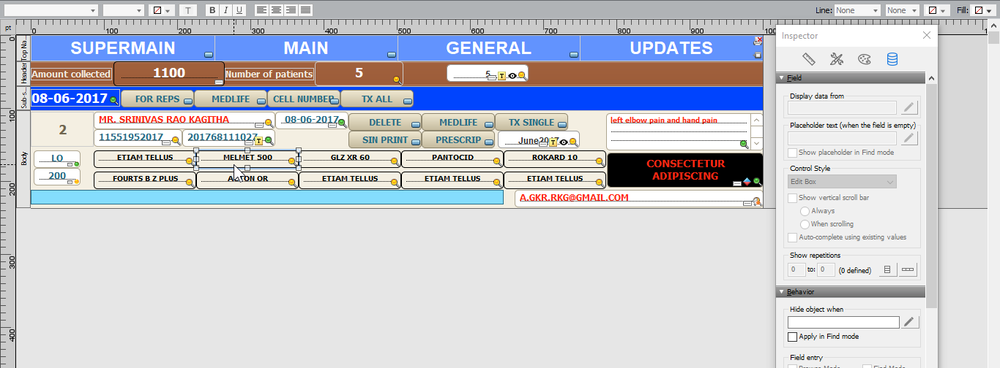Open the Inspector Styles tab (tools icon)
The height and width of the screenshot is (368, 1000).
coord(837,59)
